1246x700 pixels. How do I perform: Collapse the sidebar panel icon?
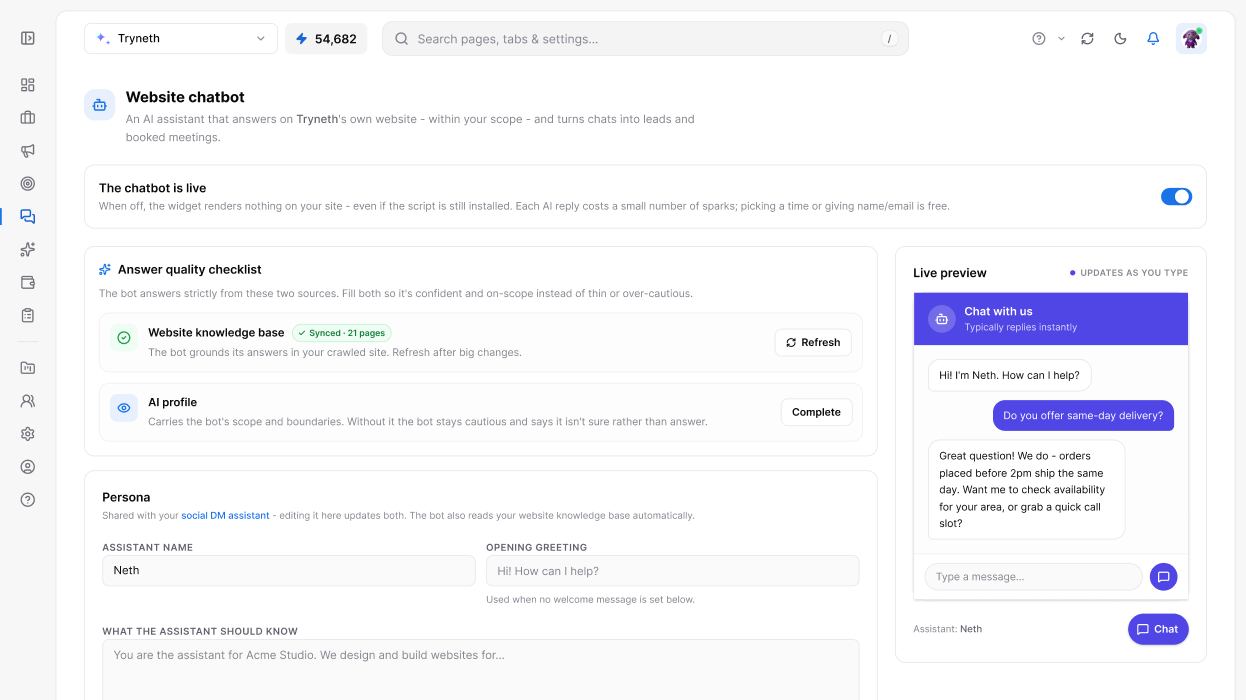(28, 38)
